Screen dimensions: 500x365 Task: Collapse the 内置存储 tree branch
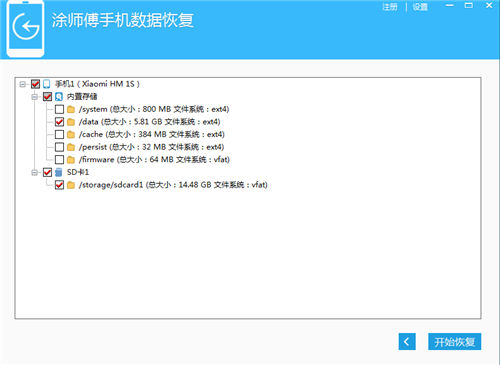34,97
